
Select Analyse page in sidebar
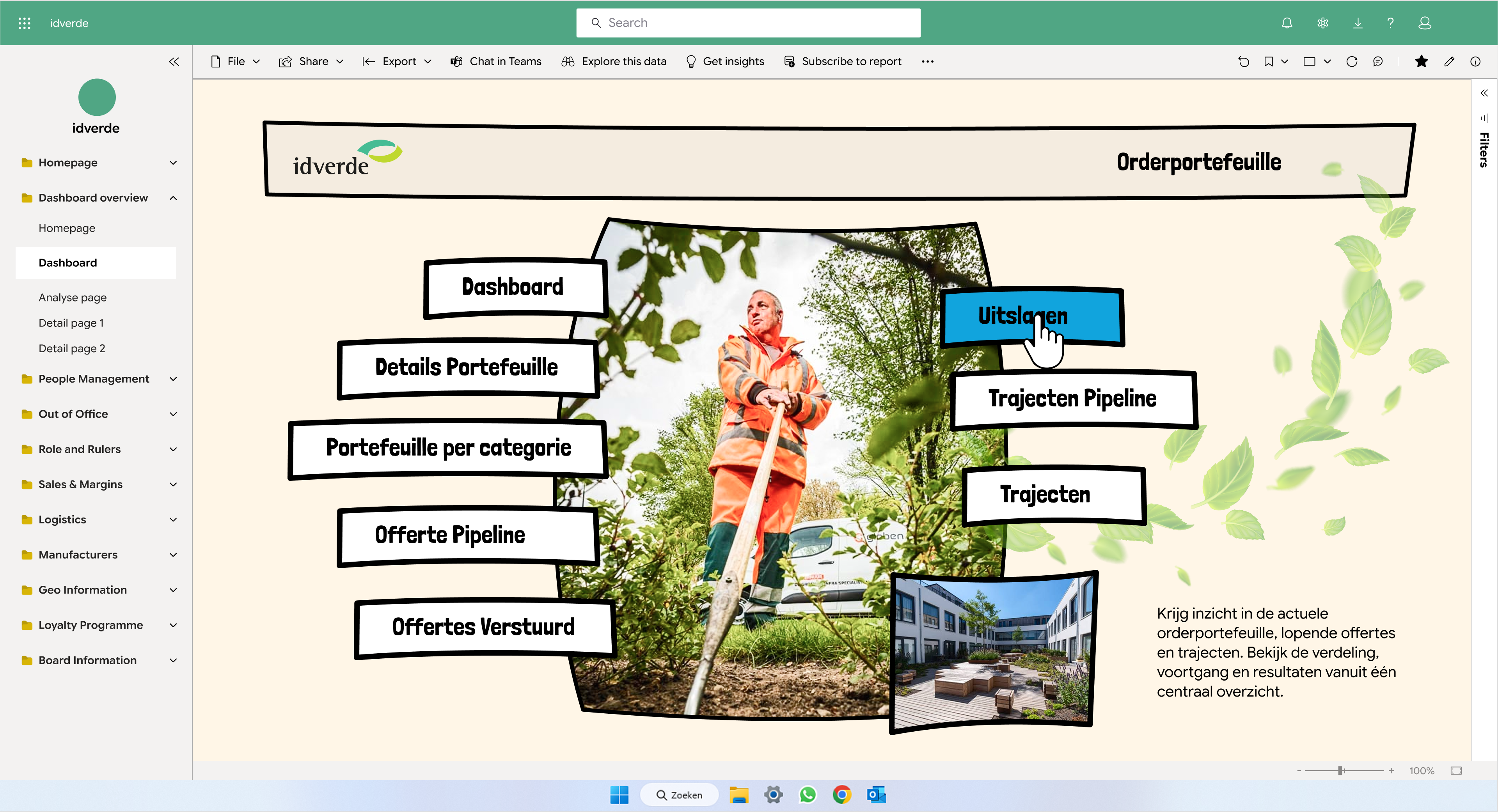73,298
